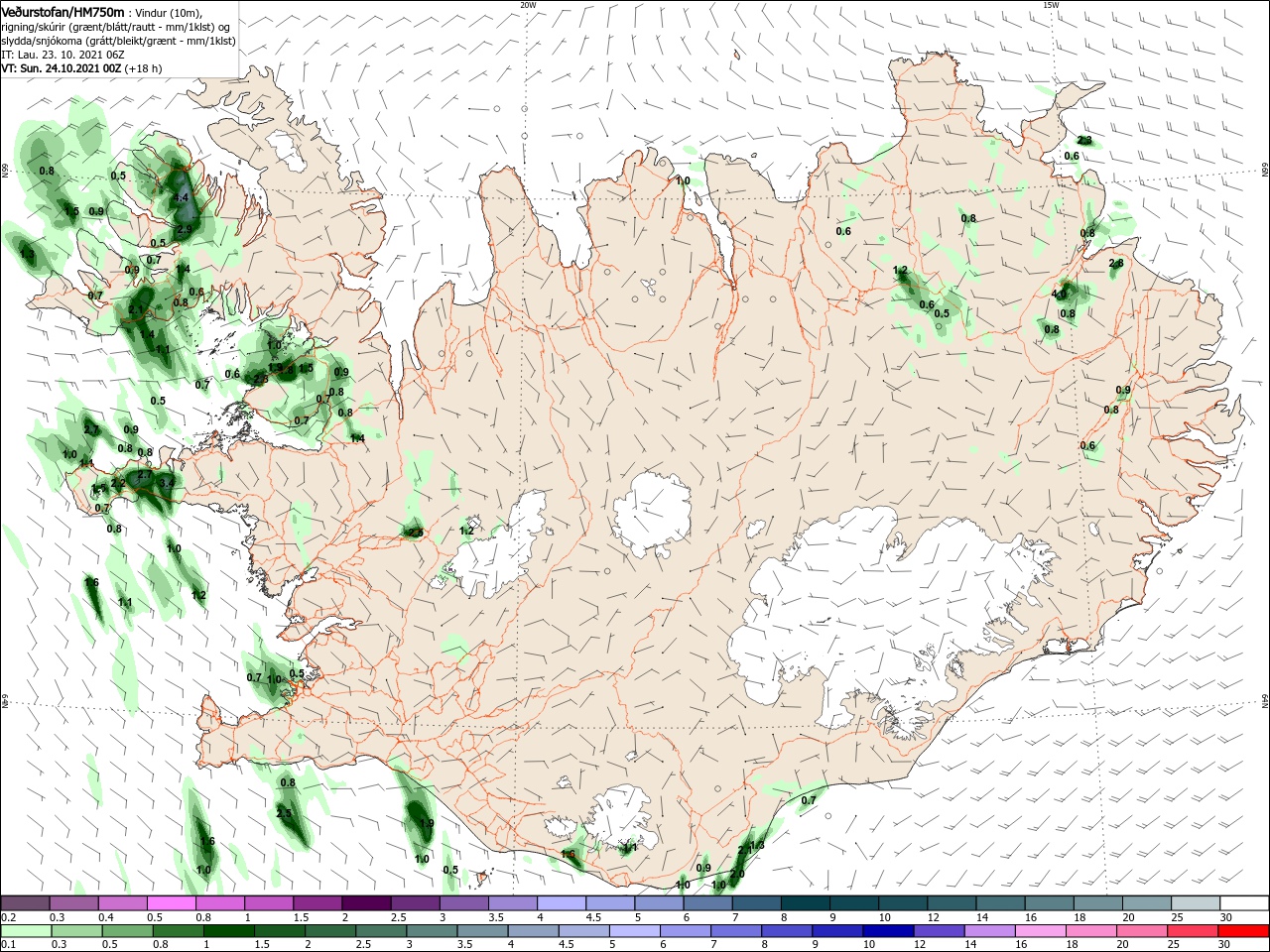The width and height of the screenshot is (1270, 952).
Task: Pick the darkest purple swatch in the upper legend
Action: [x=366, y=903]
